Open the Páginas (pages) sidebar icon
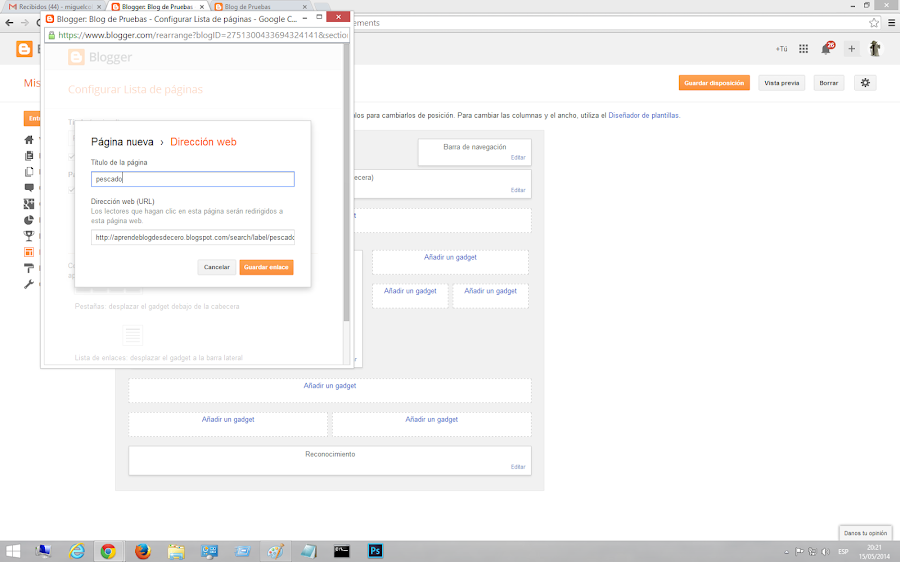 coord(29,172)
